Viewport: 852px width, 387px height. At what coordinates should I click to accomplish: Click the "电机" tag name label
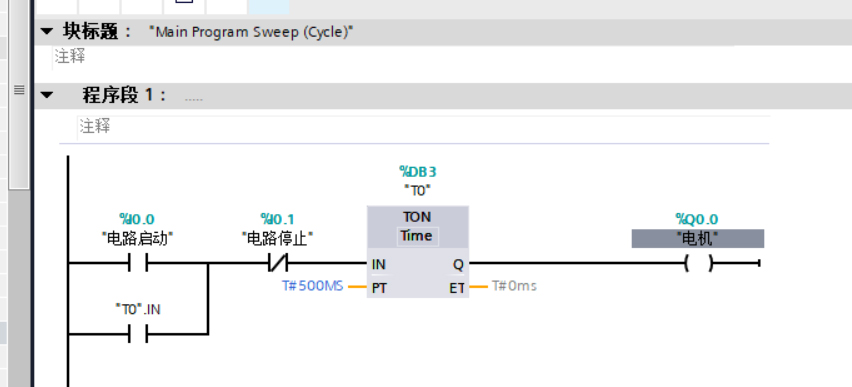coord(698,238)
